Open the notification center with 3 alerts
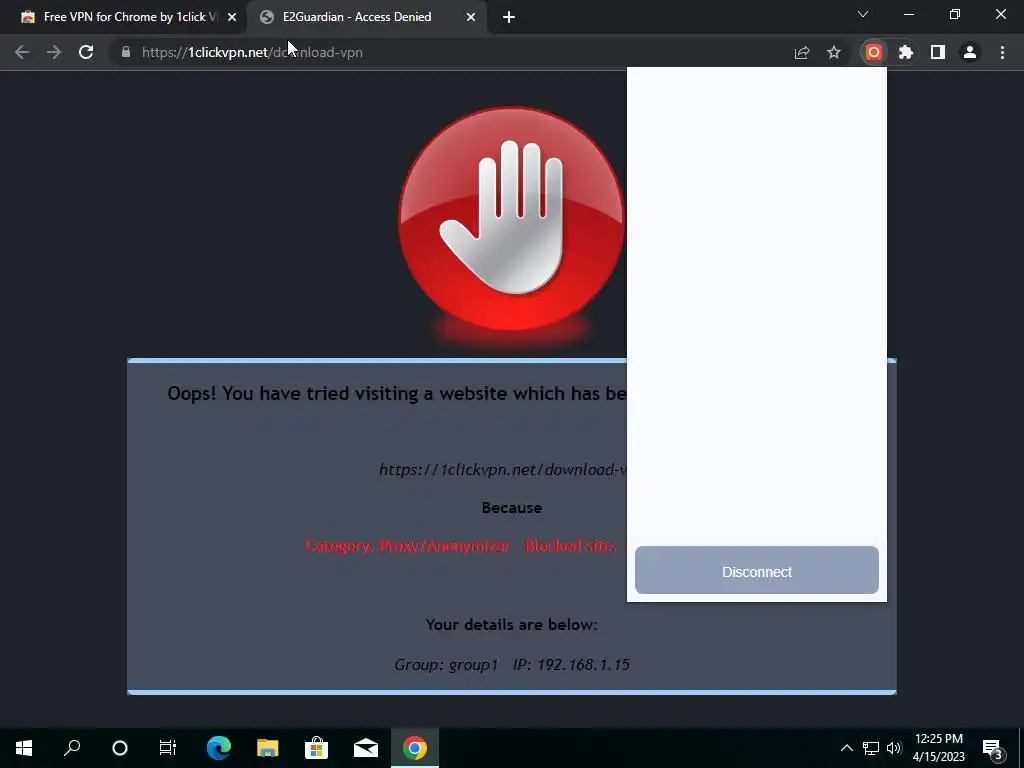The height and width of the screenshot is (768, 1024). (x=992, y=748)
